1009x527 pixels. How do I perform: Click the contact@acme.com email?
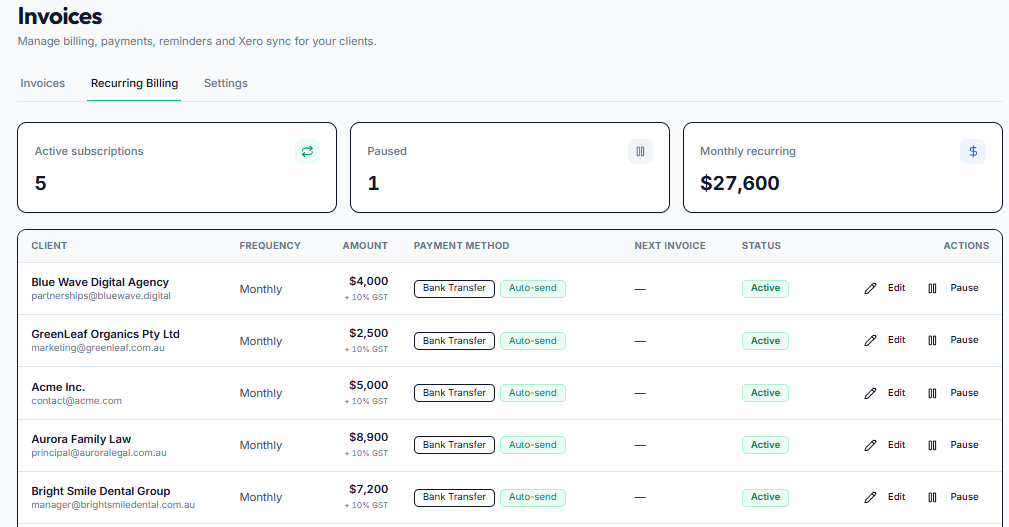click(x=77, y=401)
